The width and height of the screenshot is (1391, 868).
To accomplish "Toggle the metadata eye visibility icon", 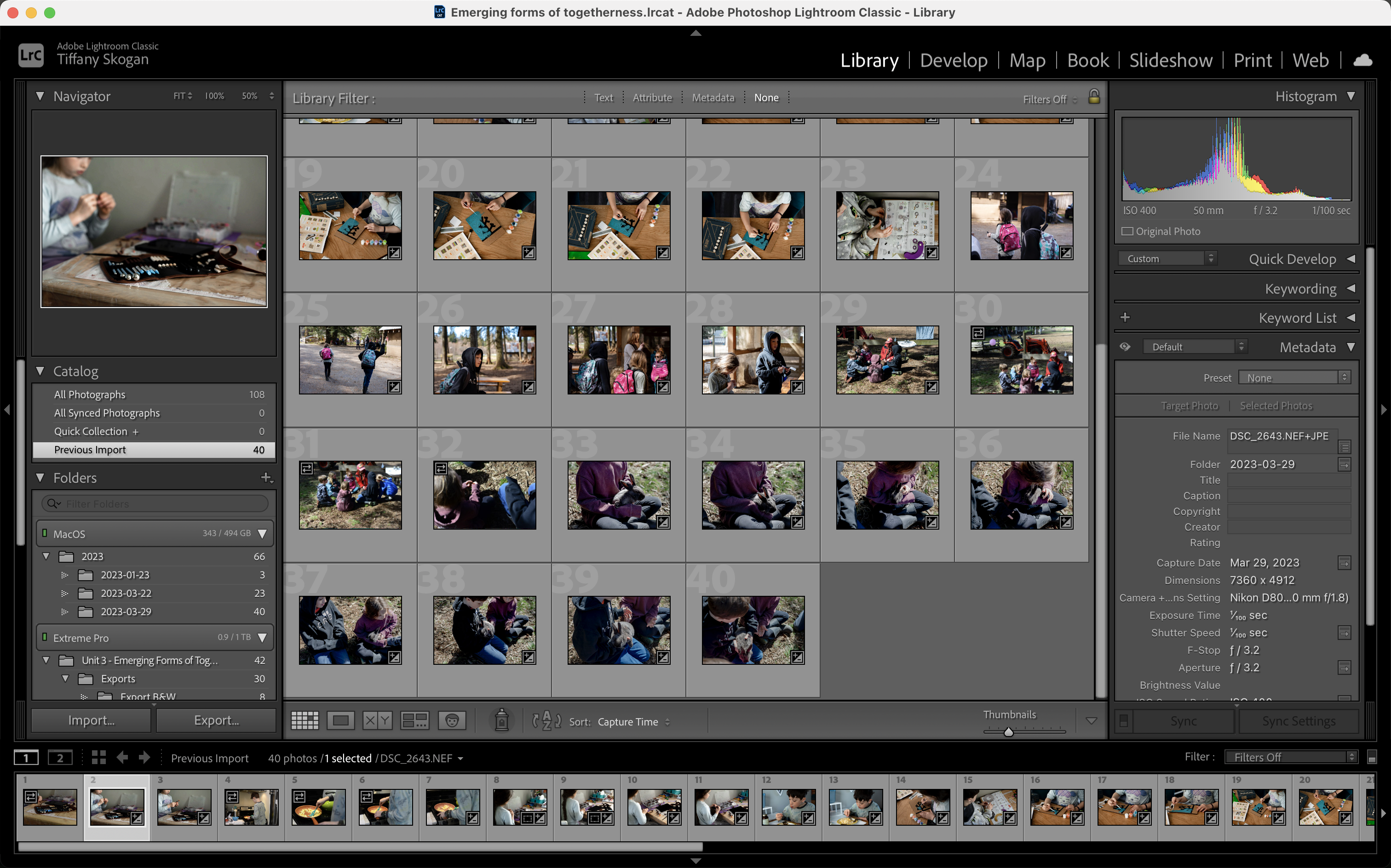I will coord(1125,347).
